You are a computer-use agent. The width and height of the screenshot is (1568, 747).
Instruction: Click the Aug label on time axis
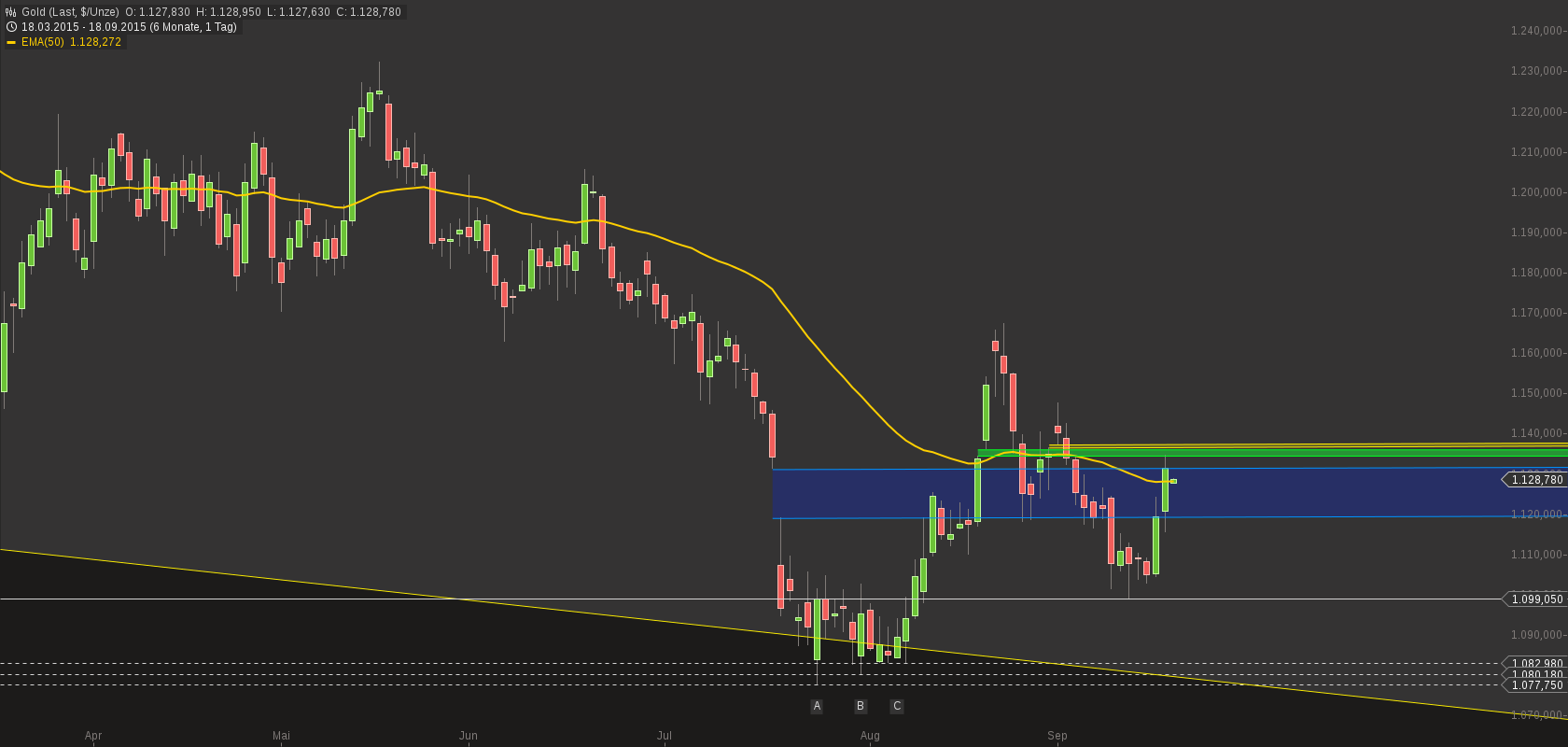870,736
